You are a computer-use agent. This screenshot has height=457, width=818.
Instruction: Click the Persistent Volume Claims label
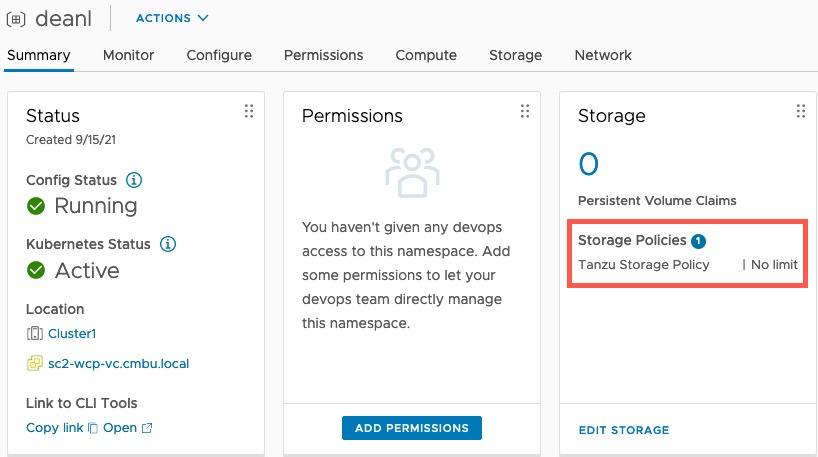click(x=657, y=200)
